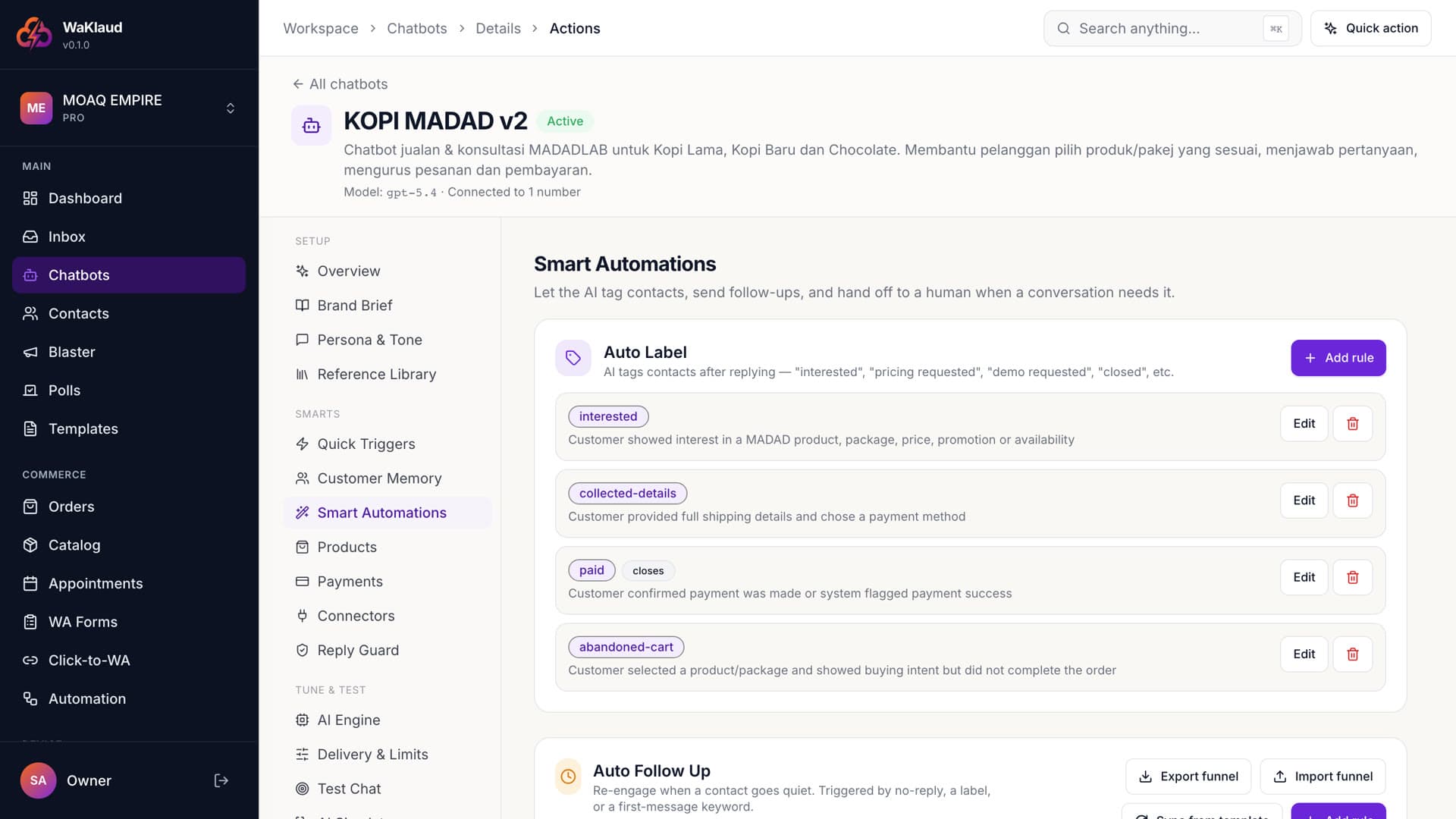Click the Auto Label tag icon
The height and width of the screenshot is (819, 1456).
click(x=573, y=358)
